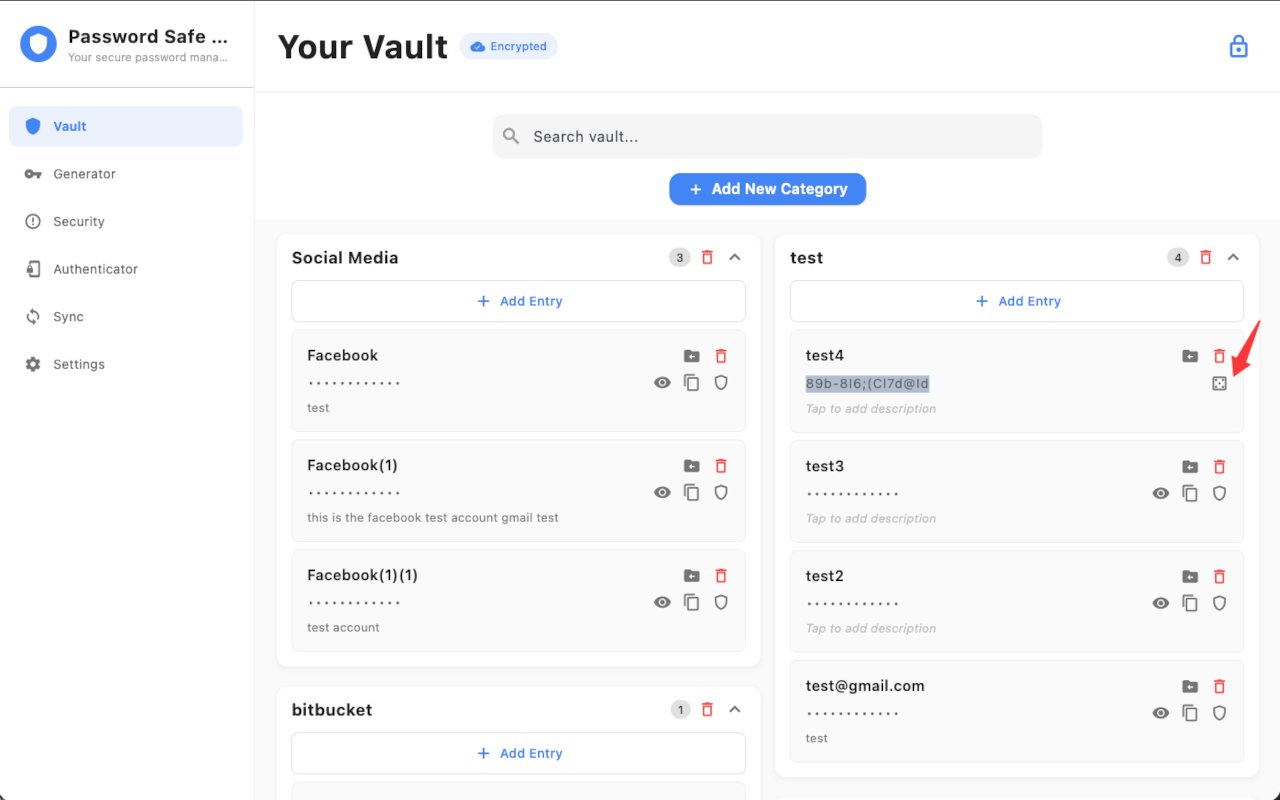1280x800 pixels.
Task: Delete the test4 entry
Action: 1219,356
